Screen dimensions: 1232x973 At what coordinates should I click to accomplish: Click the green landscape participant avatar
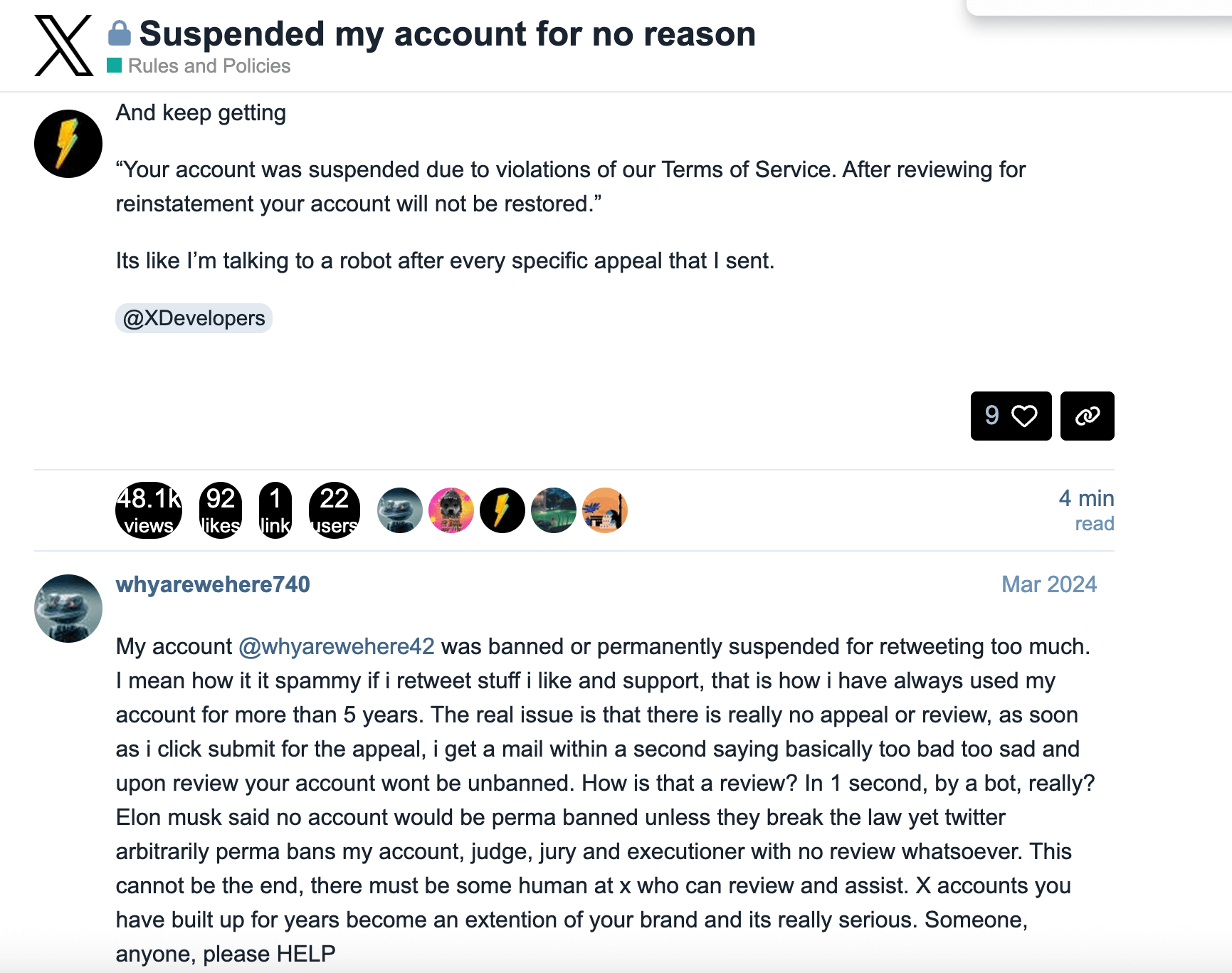tap(554, 510)
